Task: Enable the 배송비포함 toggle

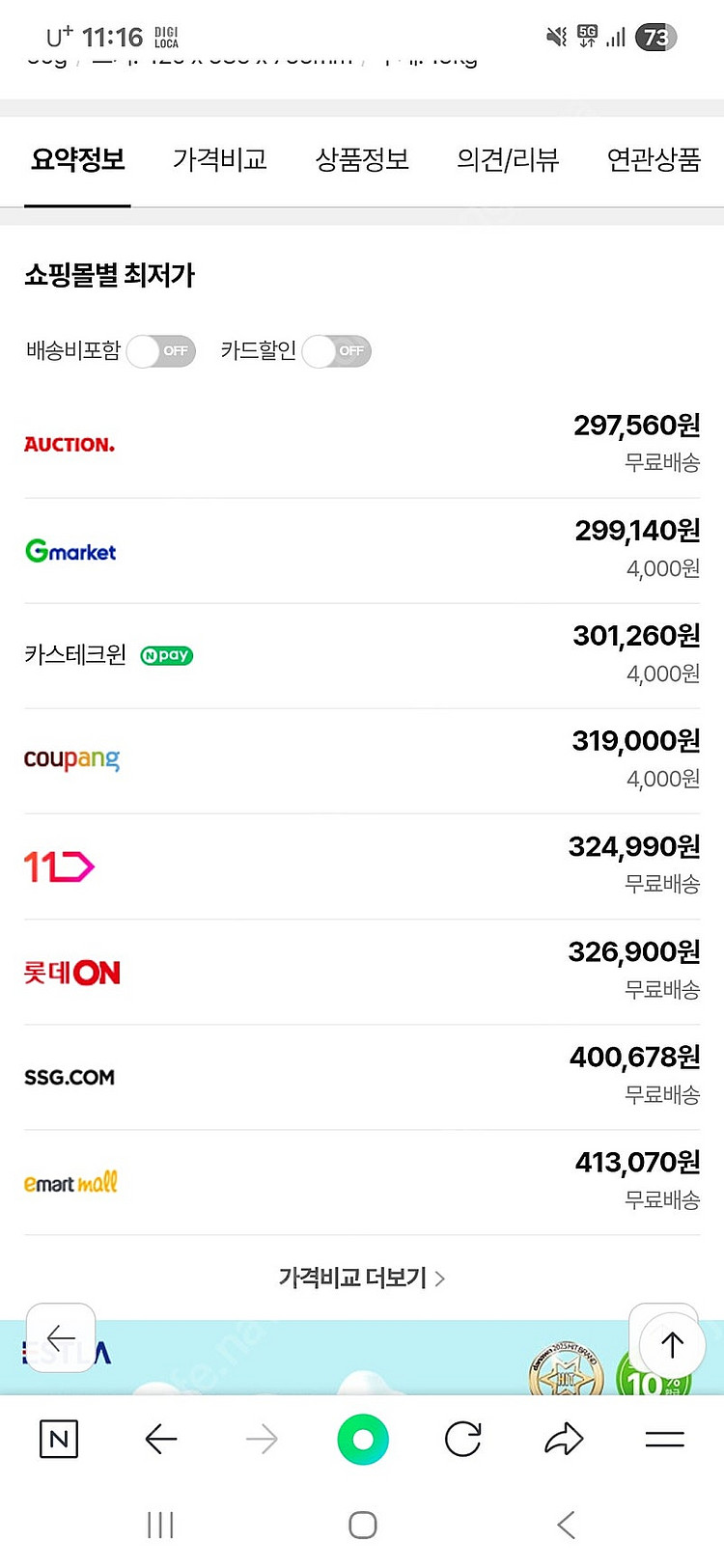Action: point(161,351)
